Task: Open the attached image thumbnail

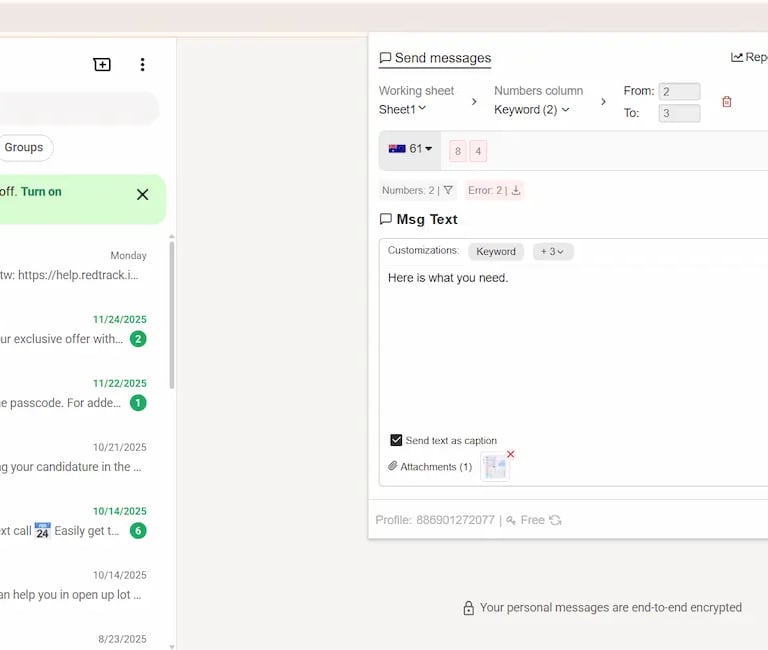Action: click(495, 467)
